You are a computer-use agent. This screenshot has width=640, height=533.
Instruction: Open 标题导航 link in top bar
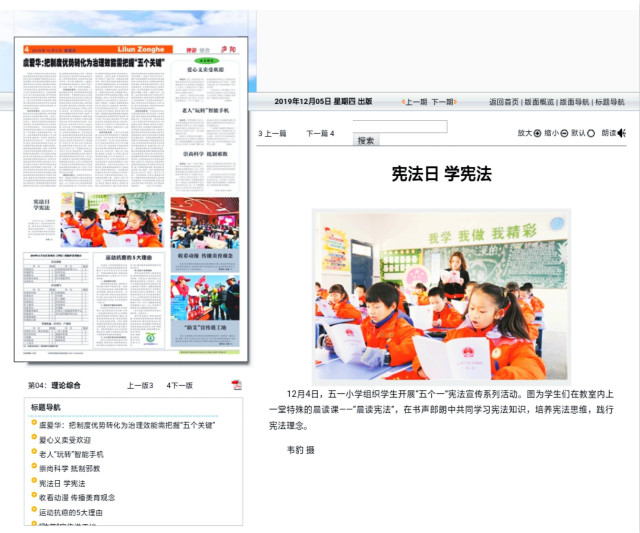tap(609, 102)
